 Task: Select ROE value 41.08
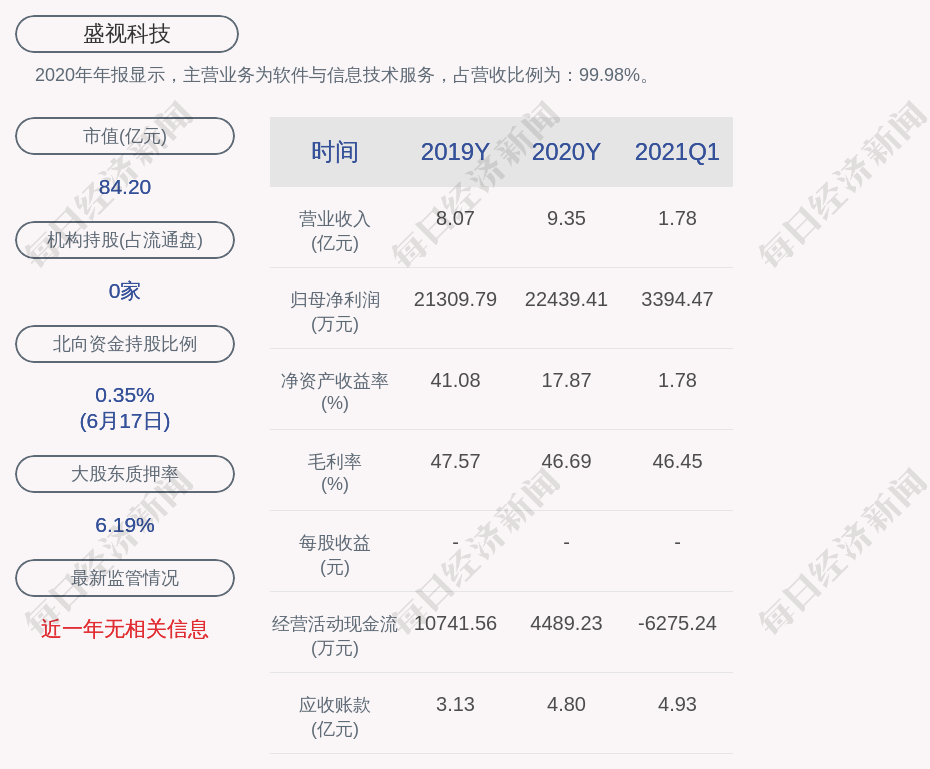pos(455,380)
